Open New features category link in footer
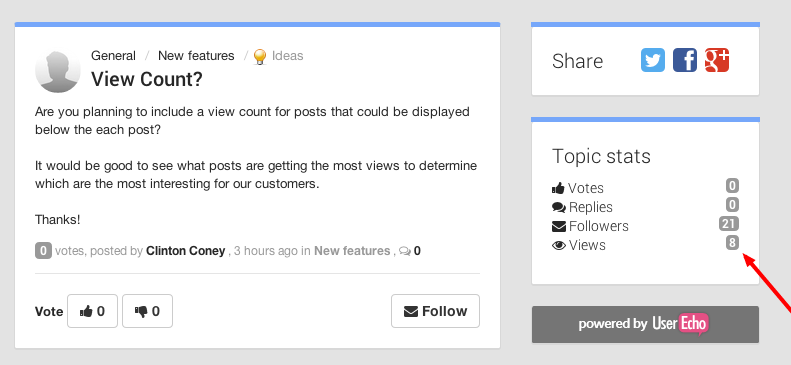The width and height of the screenshot is (791, 365). [x=352, y=251]
